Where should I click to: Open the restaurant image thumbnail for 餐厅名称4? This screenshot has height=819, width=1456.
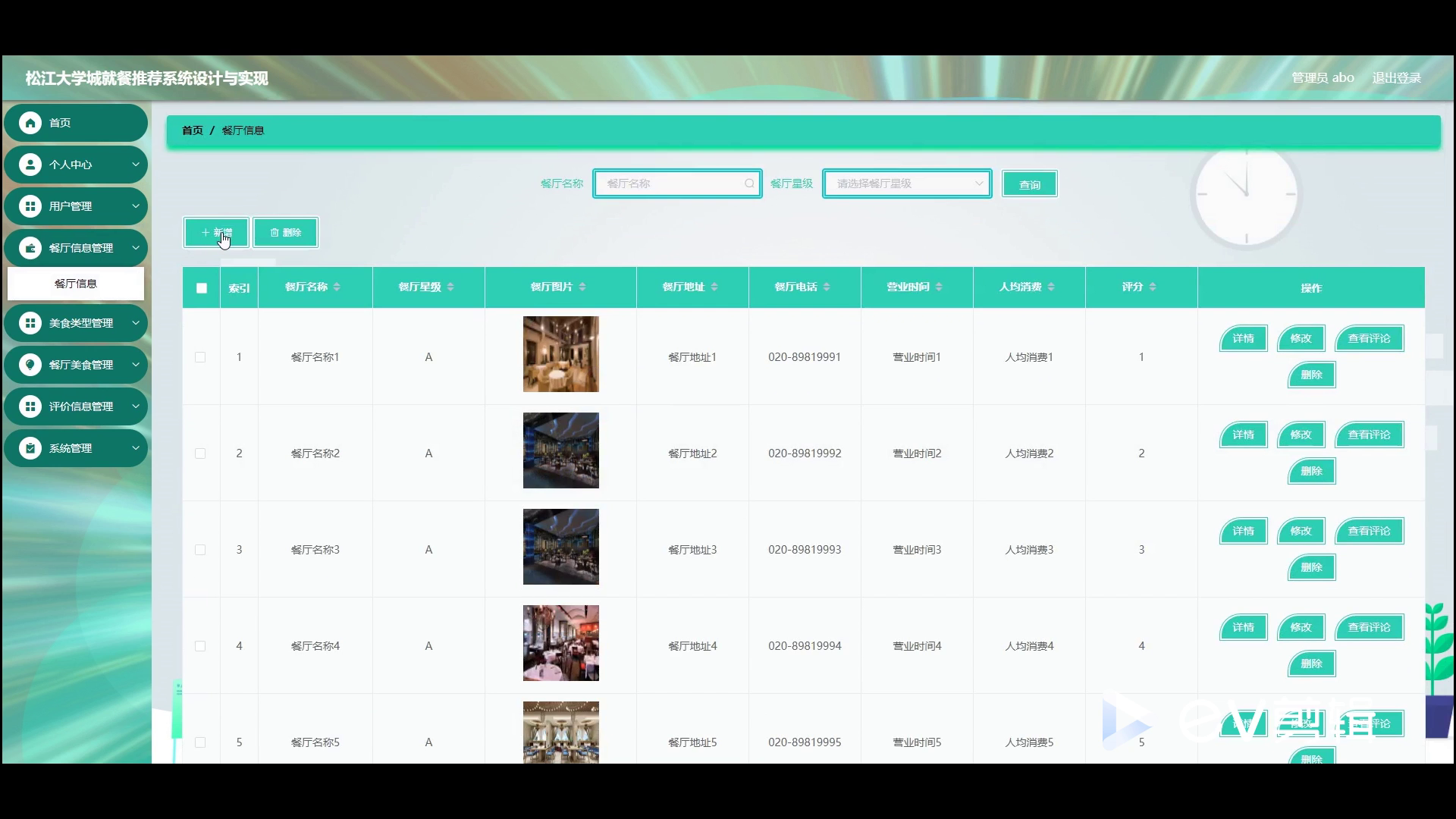(x=560, y=643)
